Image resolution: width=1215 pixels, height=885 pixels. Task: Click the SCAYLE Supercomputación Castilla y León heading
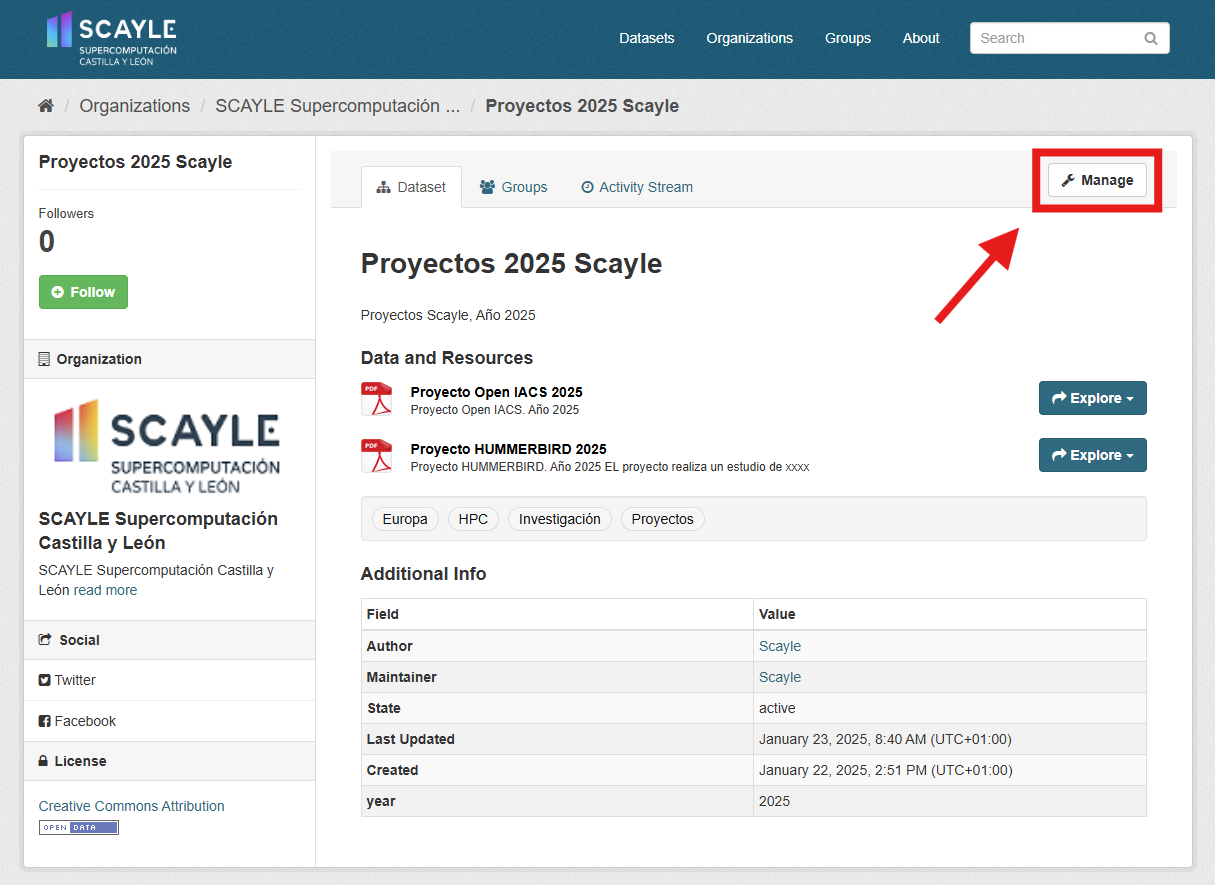(158, 531)
